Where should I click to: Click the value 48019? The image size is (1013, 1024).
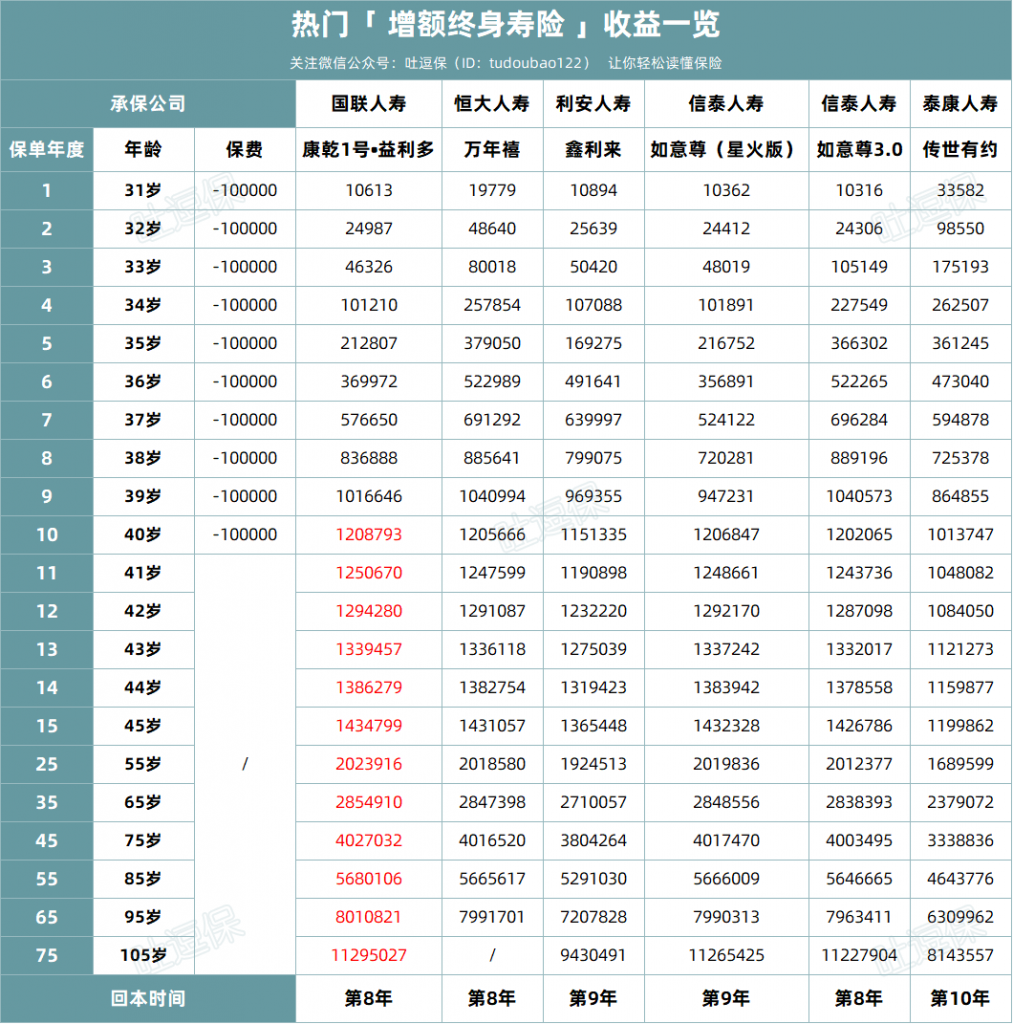tap(726, 266)
